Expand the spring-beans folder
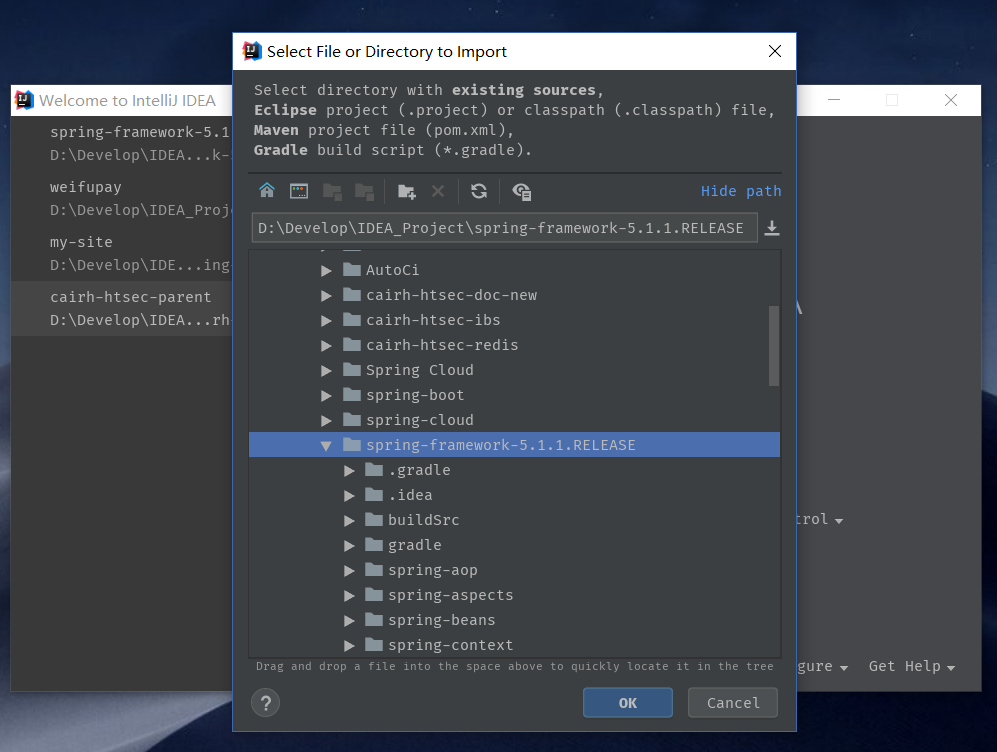997x752 pixels. (x=349, y=620)
